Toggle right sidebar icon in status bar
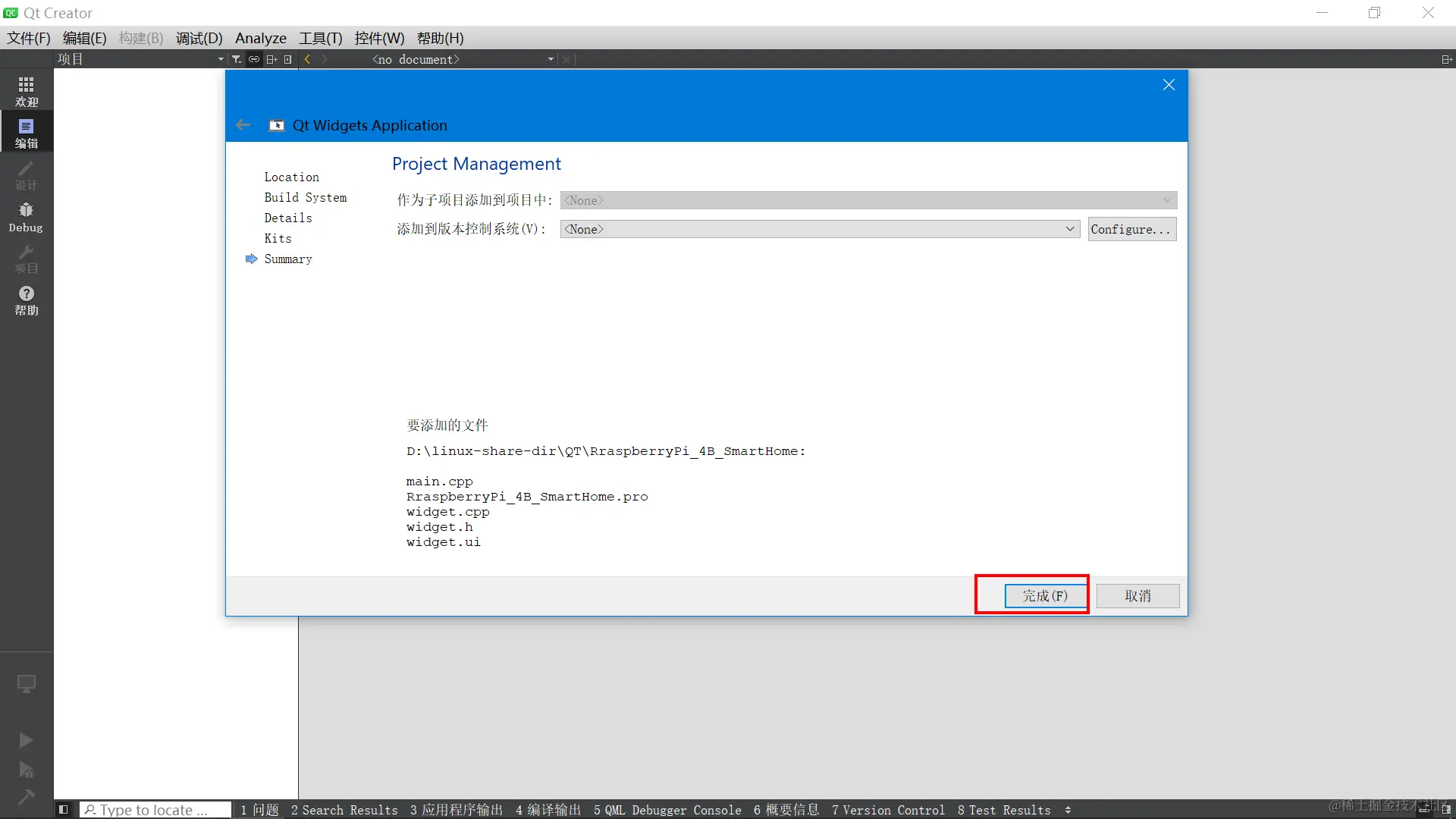The image size is (1456, 819). [x=1446, y=810]
